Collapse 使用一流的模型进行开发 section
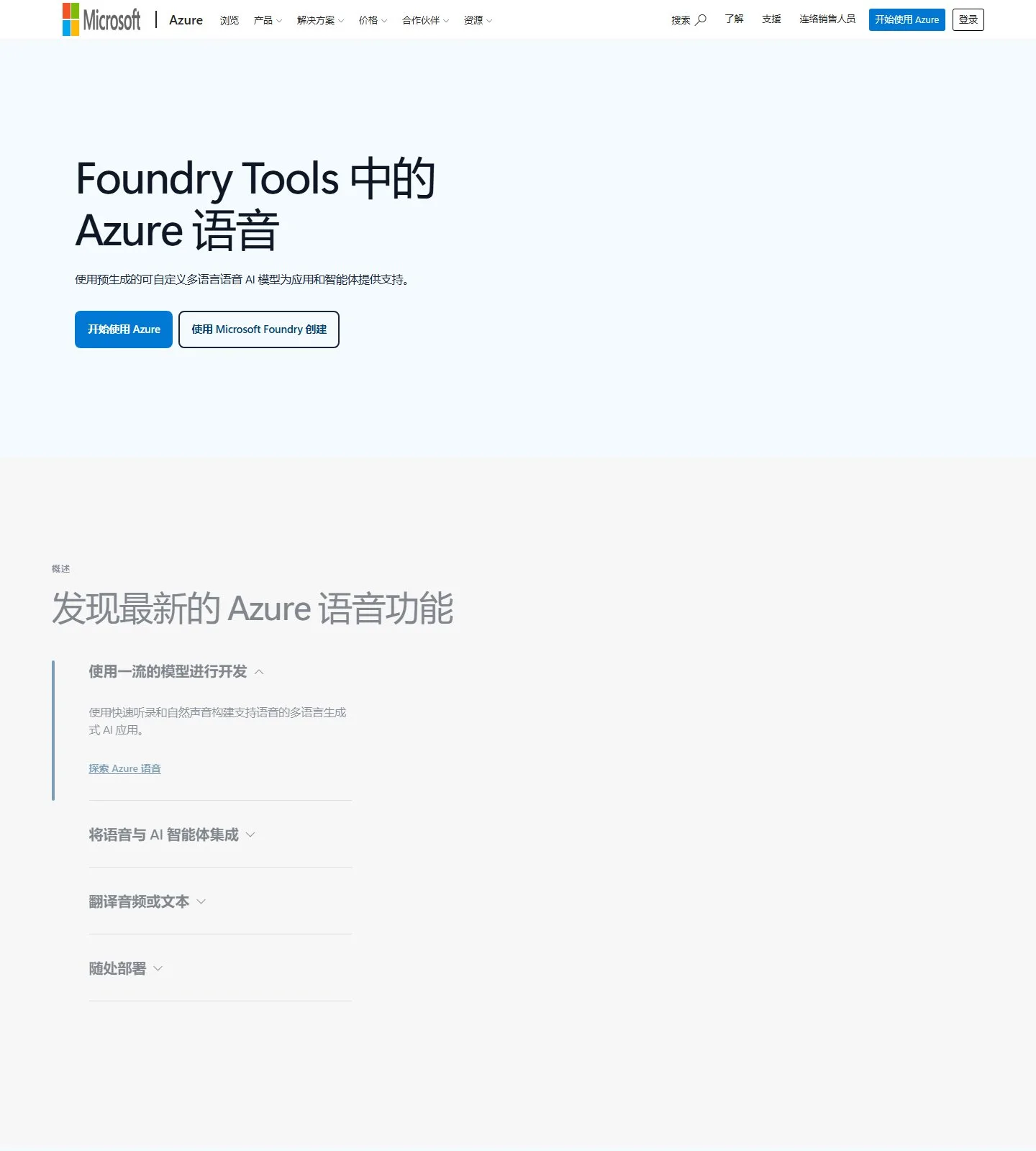 point(176,672)
